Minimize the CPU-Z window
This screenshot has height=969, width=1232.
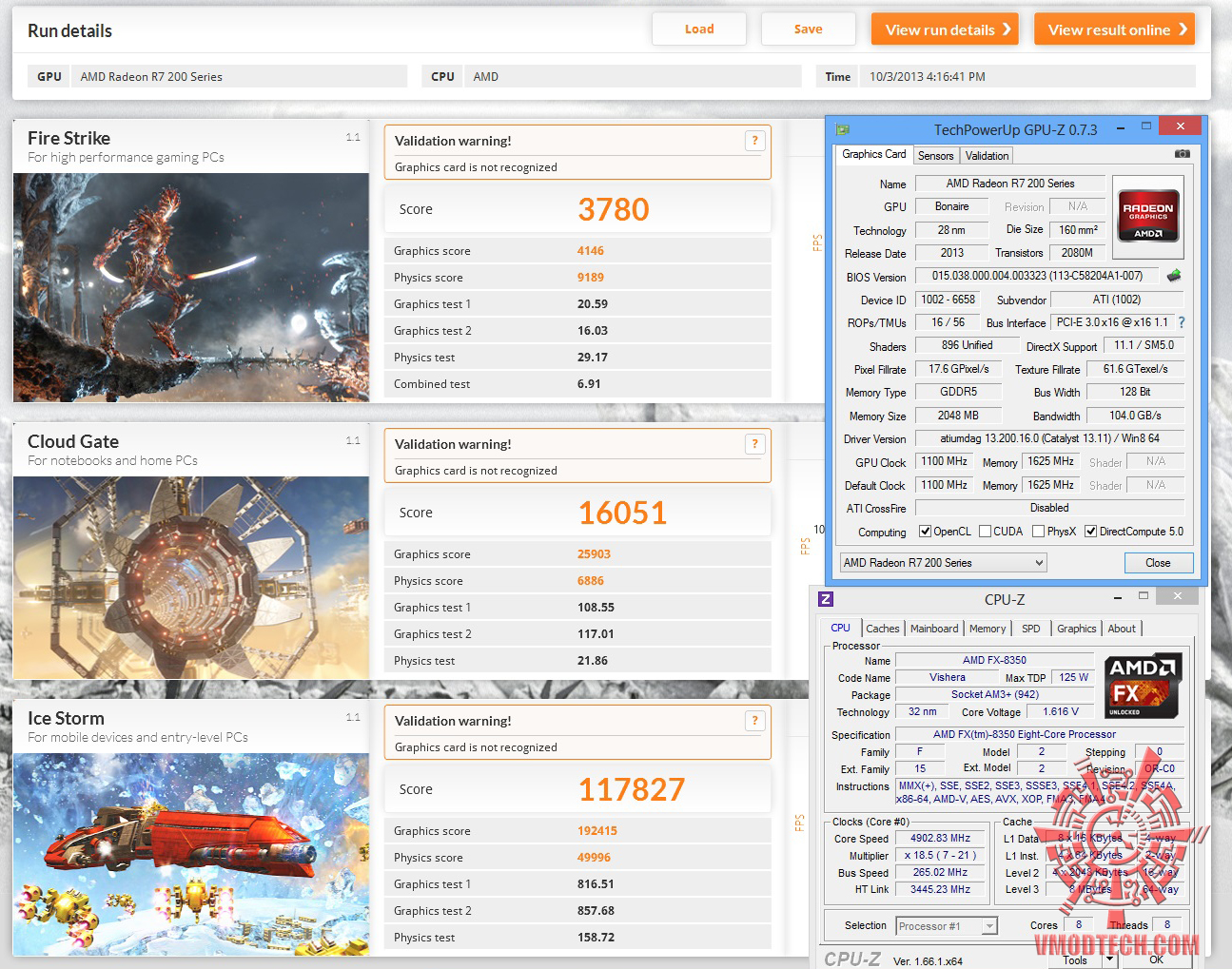[x=1119, y=596]
